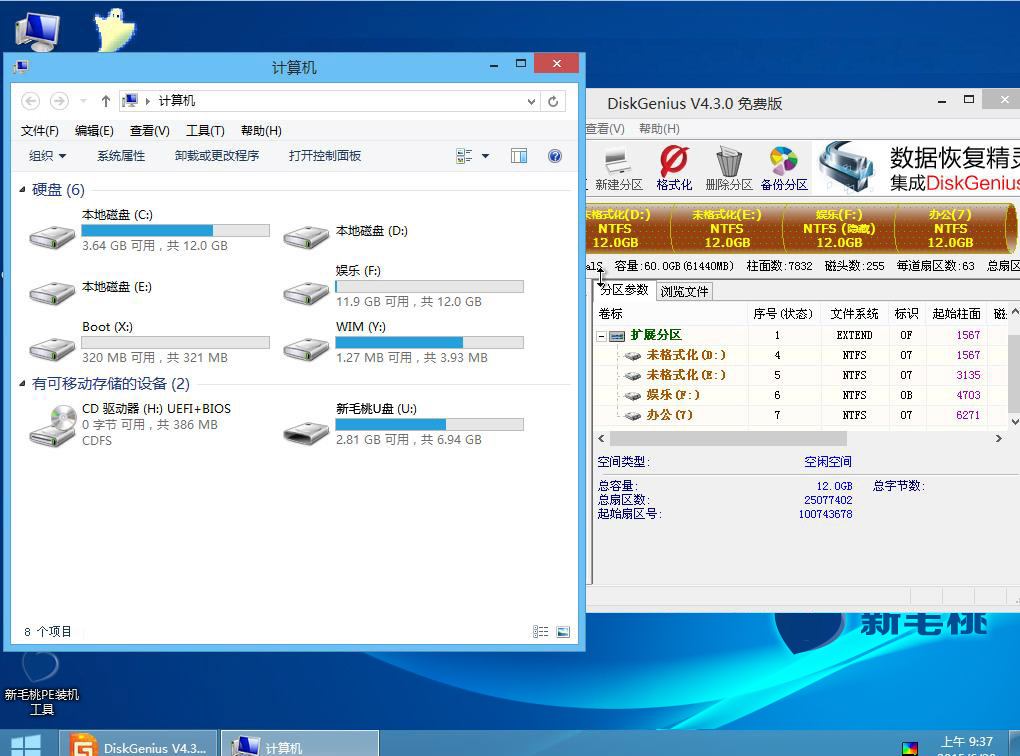This screenshot has height=756, width=1020.
Task: Click the 序号(状态) column header
Action: [783, 314]
